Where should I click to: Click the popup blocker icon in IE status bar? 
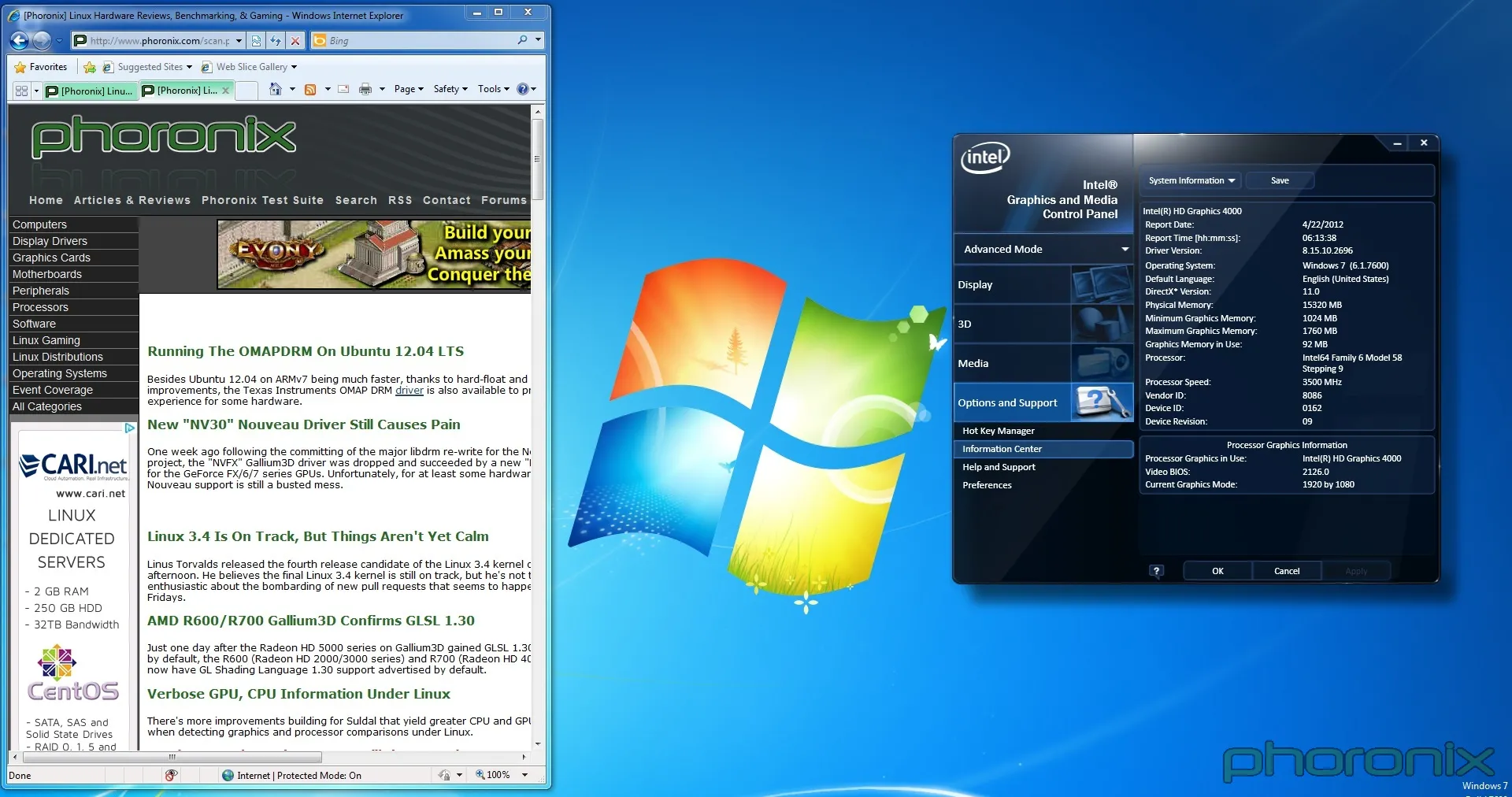tap(171, 775)
